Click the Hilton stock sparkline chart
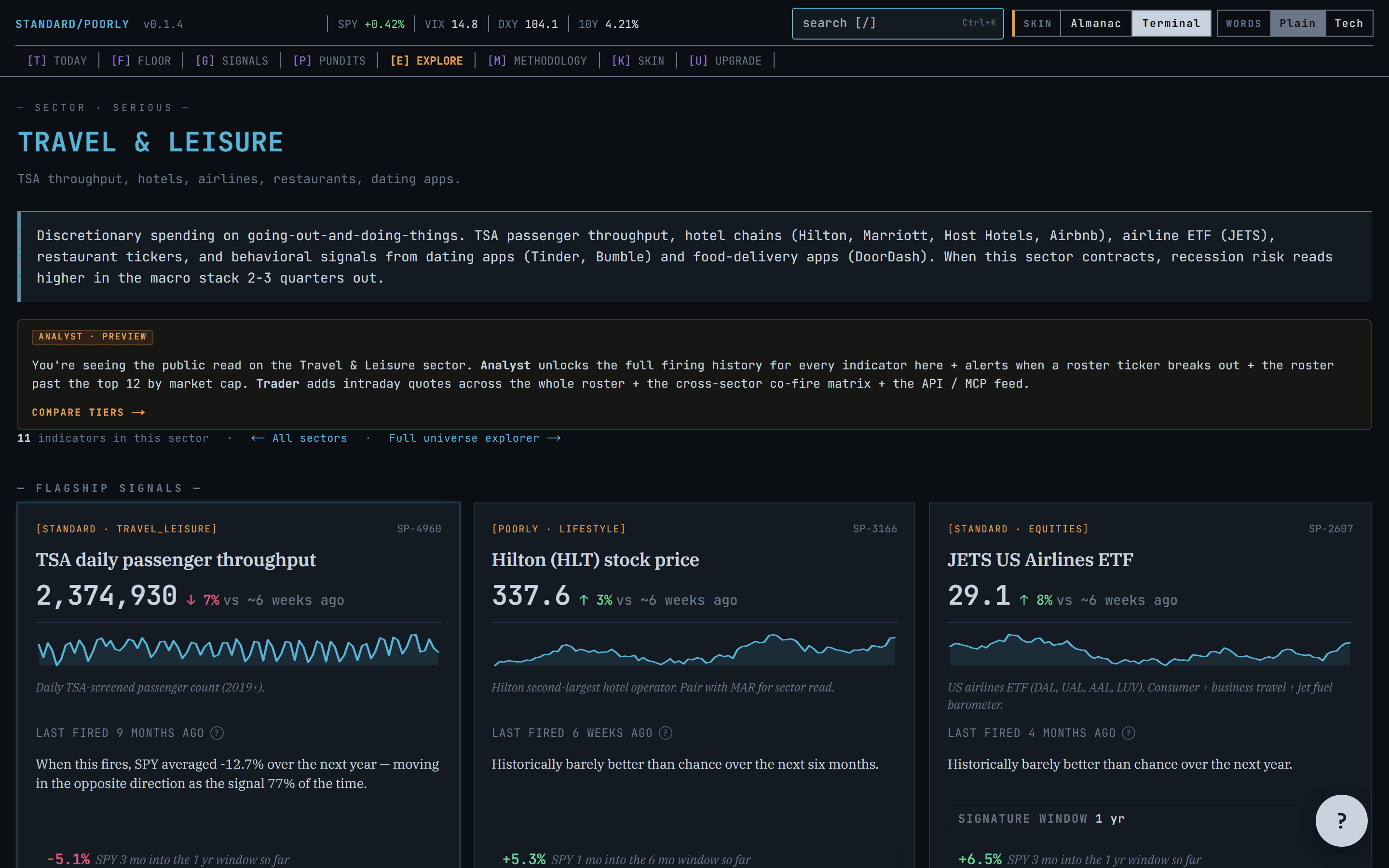This screenshot has width=1389, height=868. coord(694,649)
